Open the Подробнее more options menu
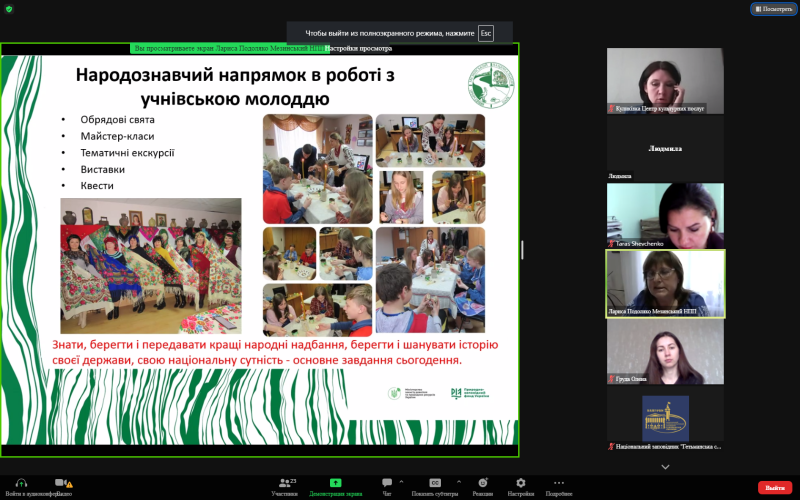The height and width of the screenshot is (500, 800). coord(559,484)
